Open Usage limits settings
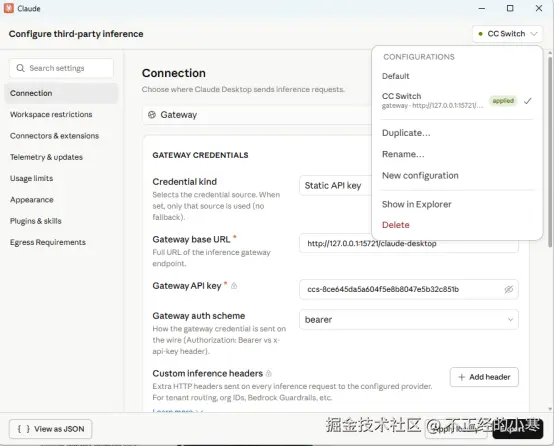This screenshot has width=554, height=447. coord(31,178)
